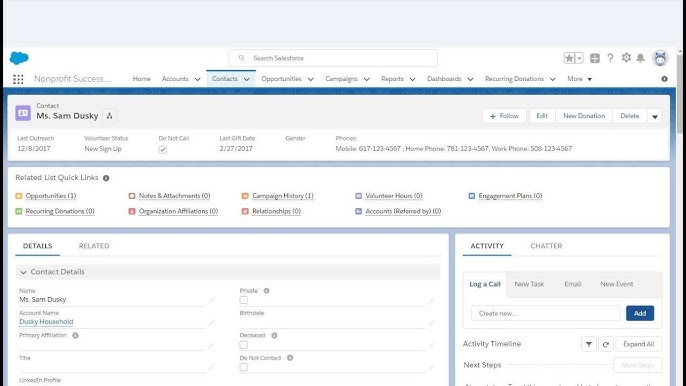Open the Dusky Household account link
The image size is (686, 386).
pyautogui.click(x=46, y=322)
